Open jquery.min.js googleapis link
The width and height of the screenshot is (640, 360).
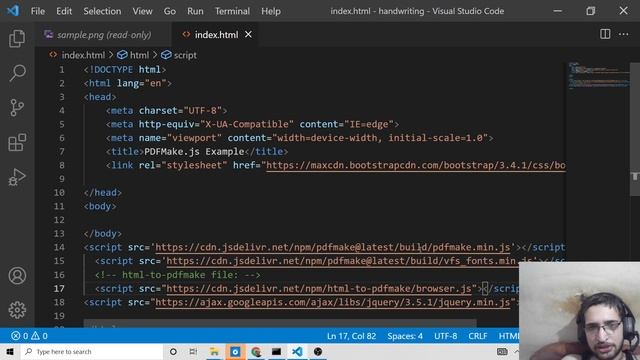(333, 302)
